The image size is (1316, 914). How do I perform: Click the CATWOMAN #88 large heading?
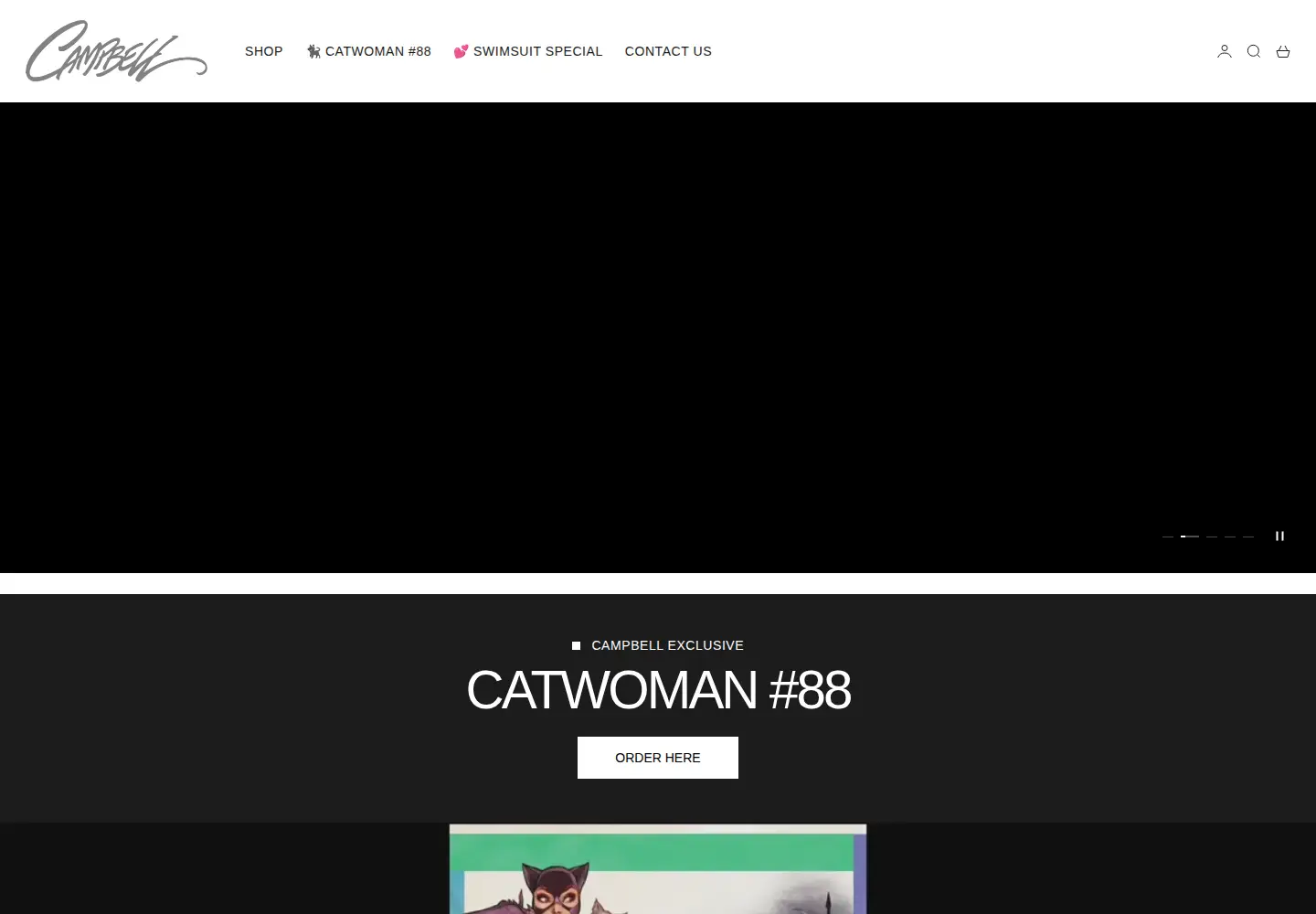658,690
